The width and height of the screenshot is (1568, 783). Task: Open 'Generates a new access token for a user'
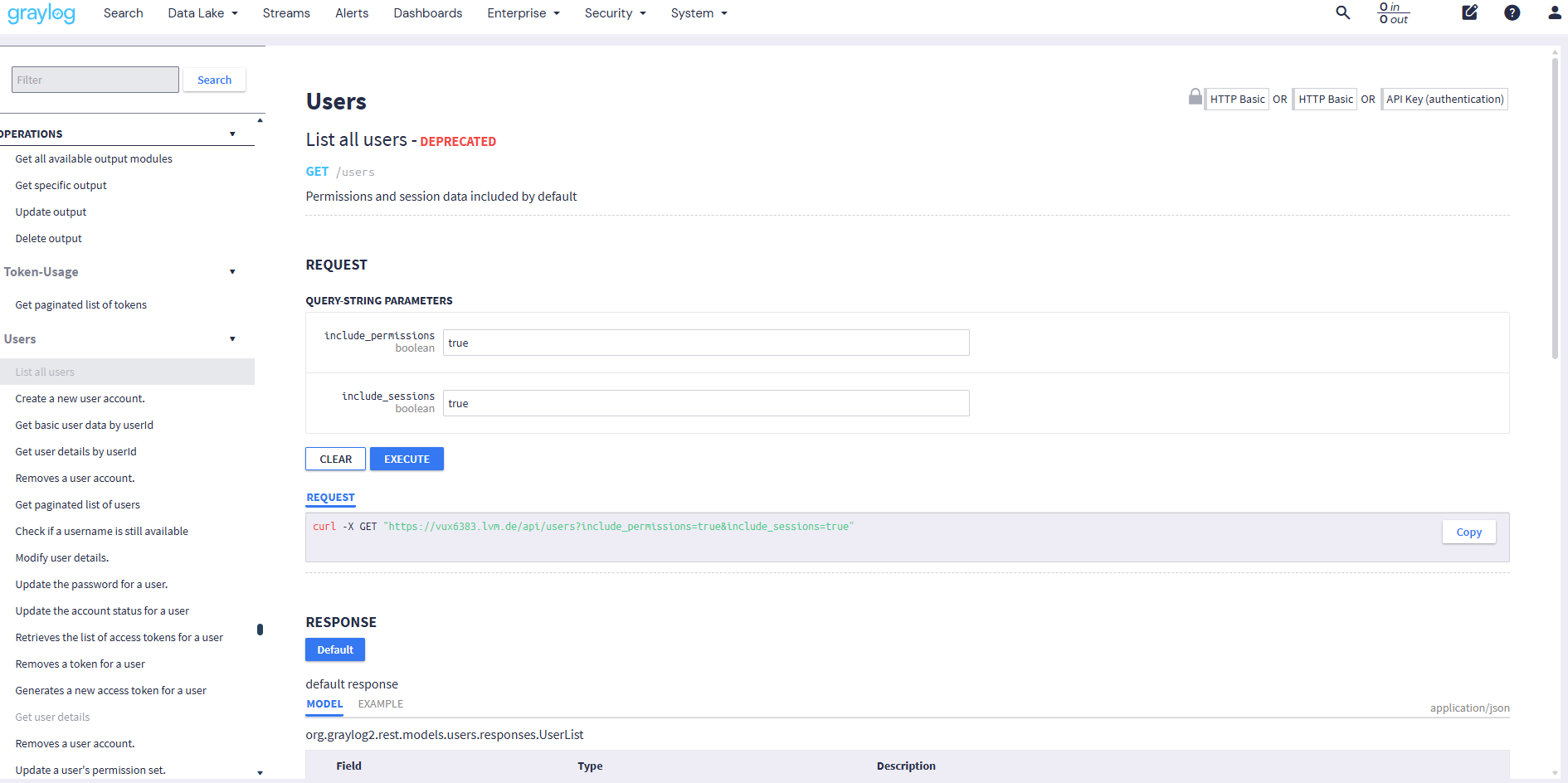point(110,691)
